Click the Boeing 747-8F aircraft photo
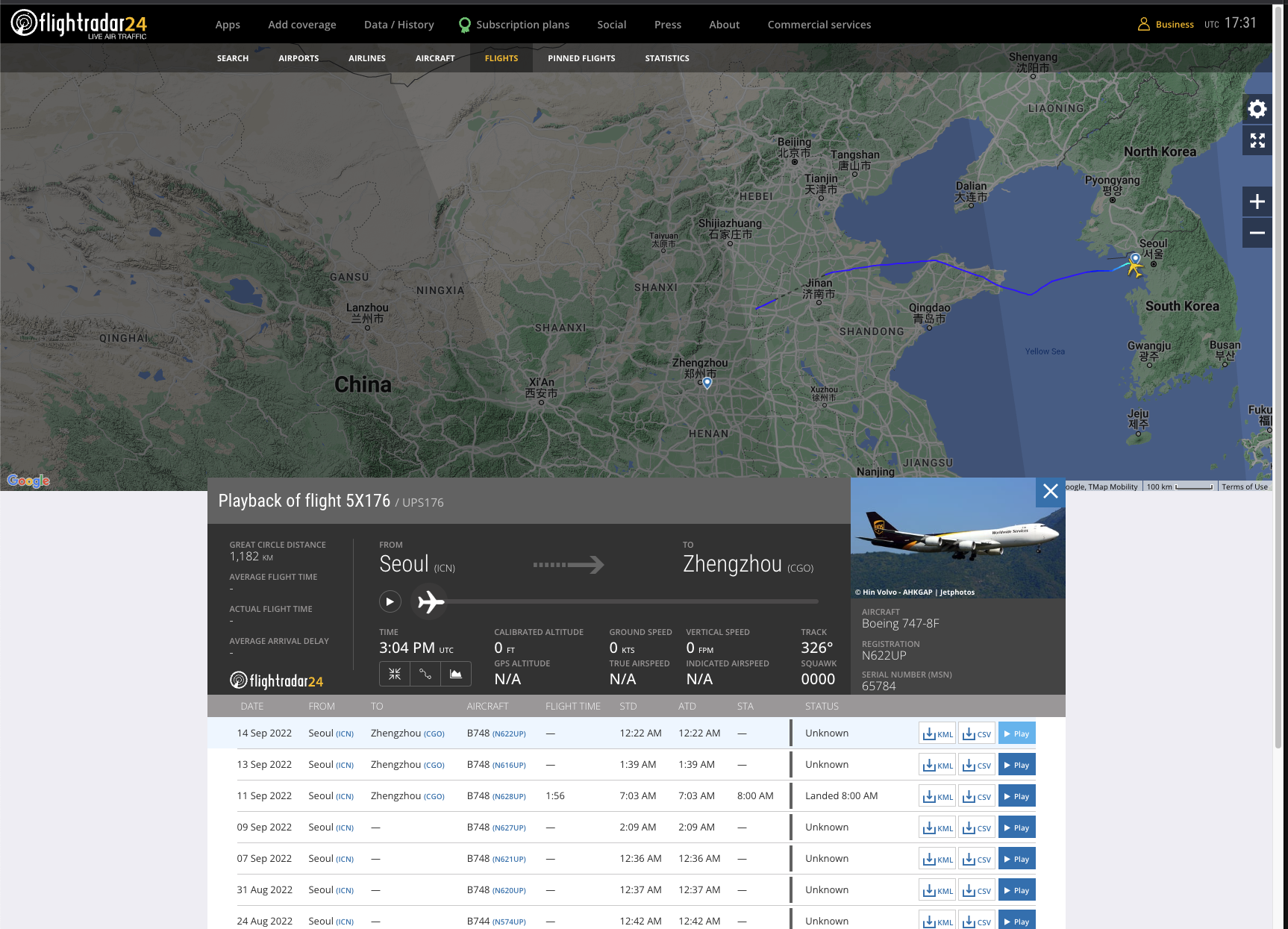Screen dimensions: 1288x929 coord(958,538)
